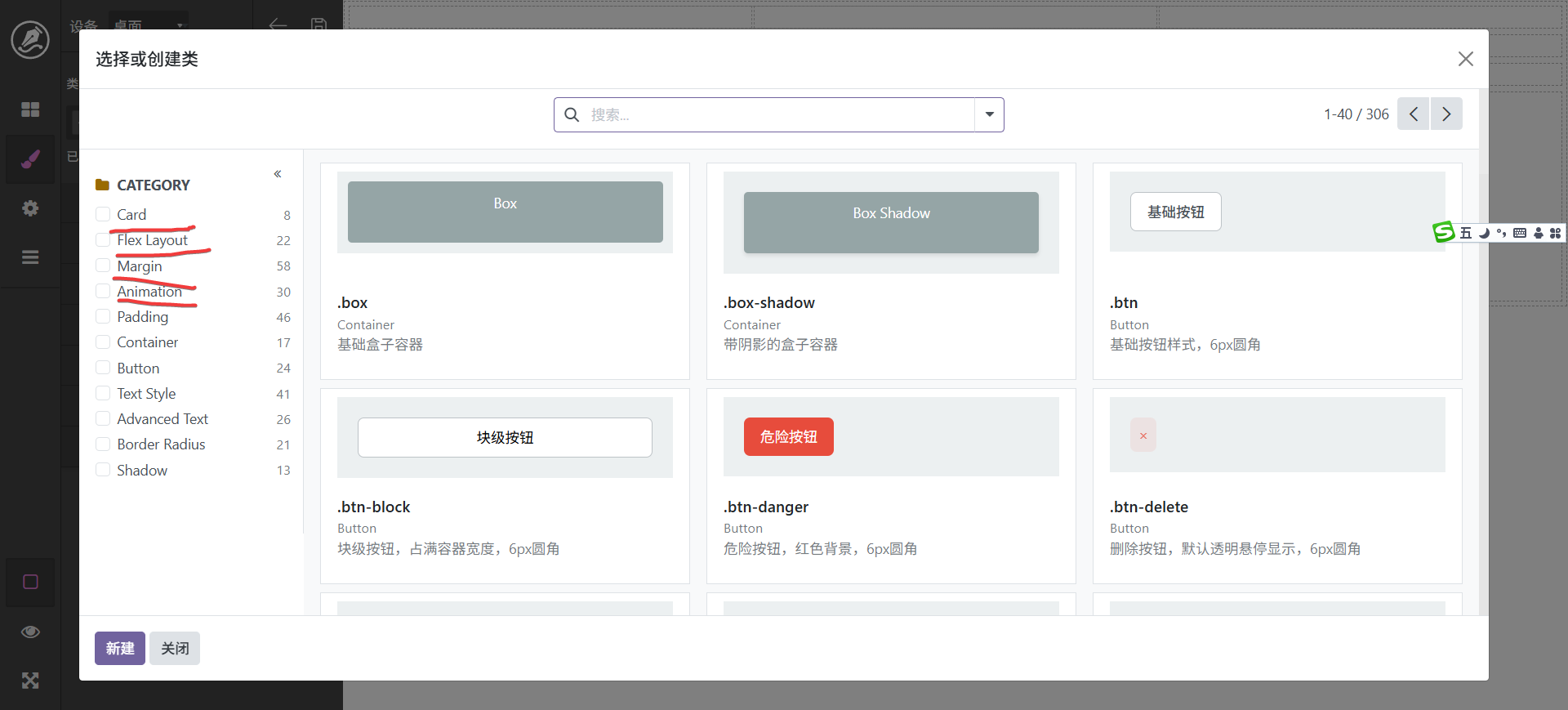
Task: Click the gear settings icon in sidebar
Action: point(30,208)
